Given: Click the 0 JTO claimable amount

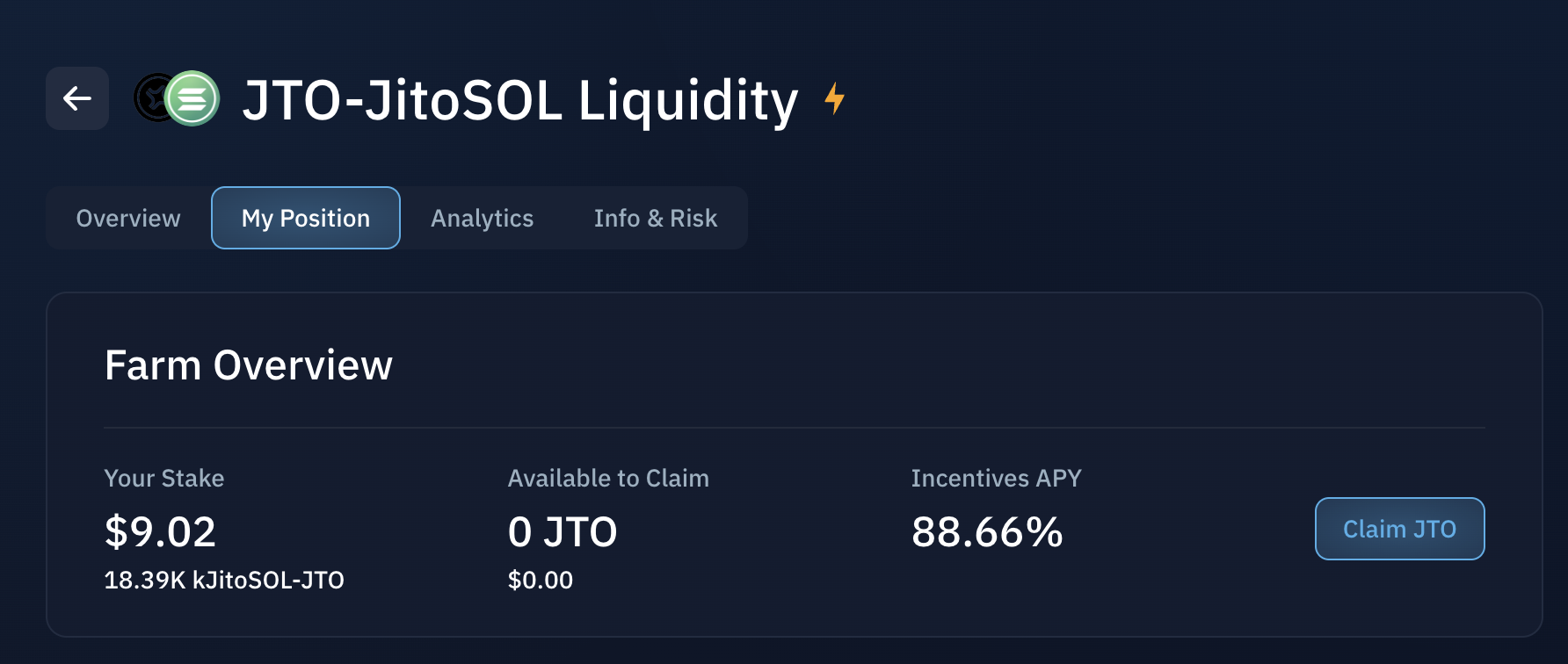Looking at the screenshot, I should (x=563, y=531).
